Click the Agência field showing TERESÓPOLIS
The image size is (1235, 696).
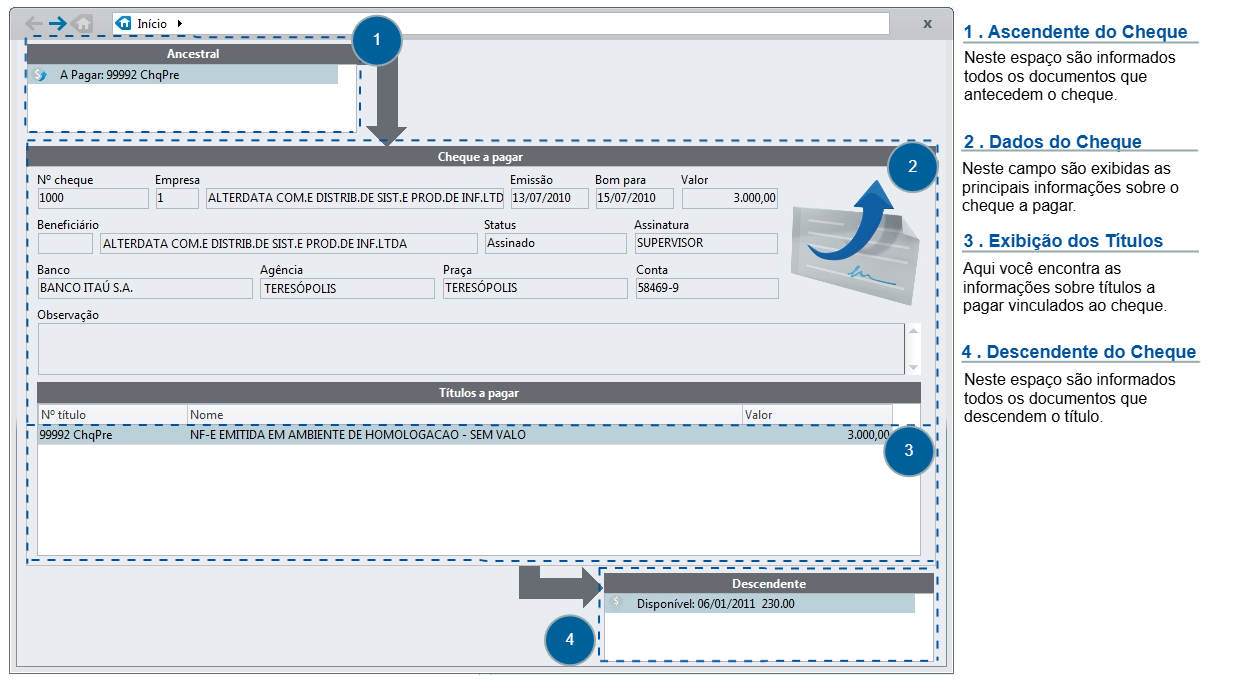pos(347,288)
